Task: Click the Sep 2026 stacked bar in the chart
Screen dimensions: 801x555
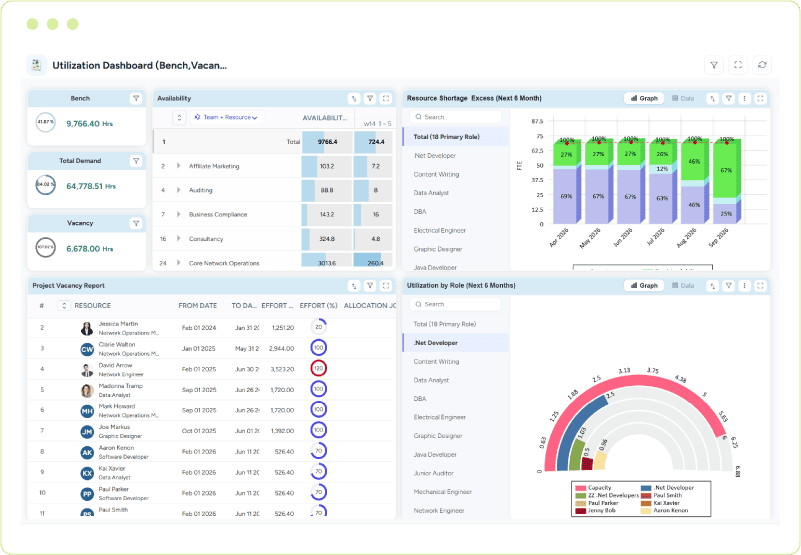Action: (726, 181)
